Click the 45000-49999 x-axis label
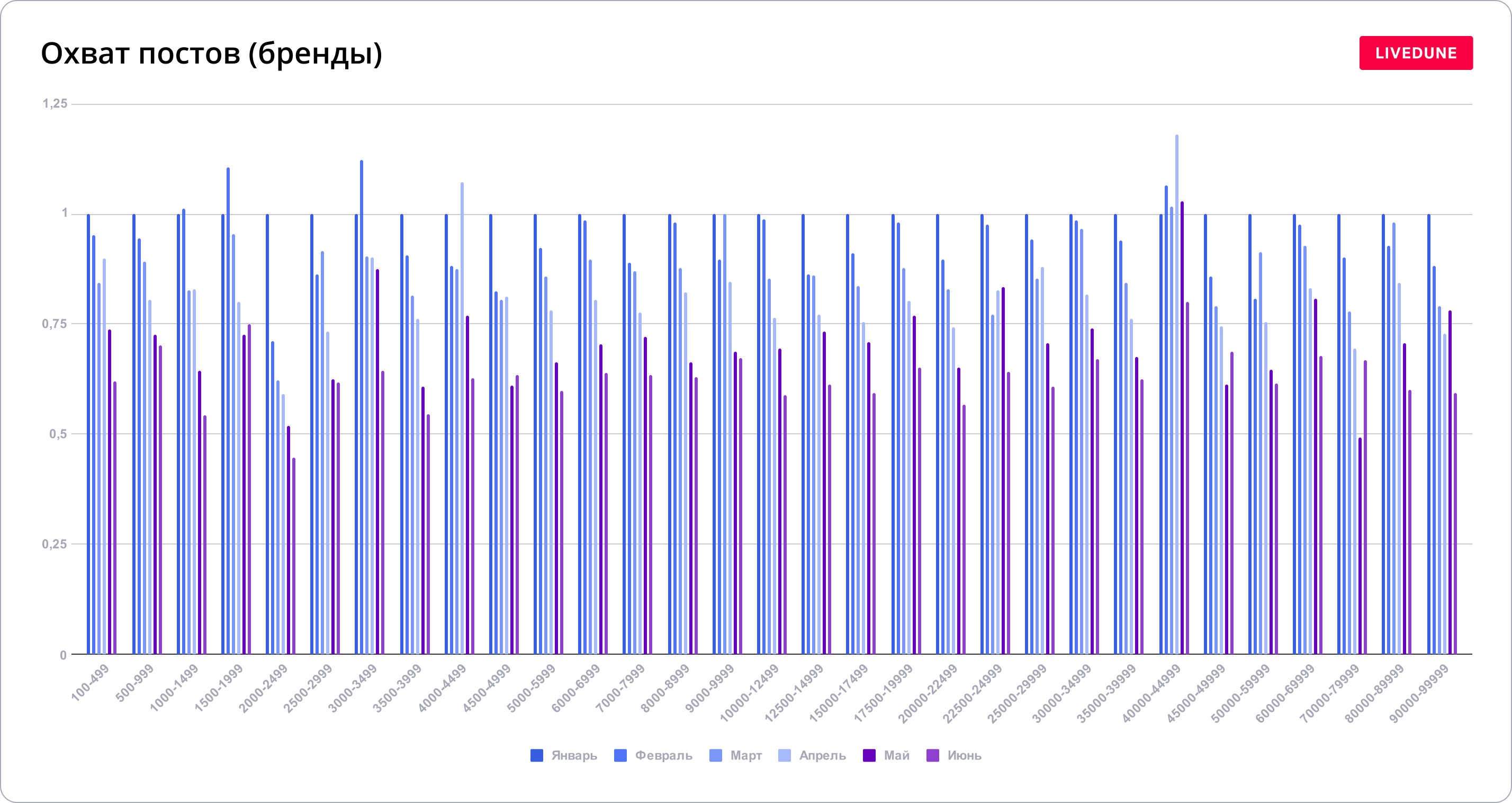 tap(1195, 693)
